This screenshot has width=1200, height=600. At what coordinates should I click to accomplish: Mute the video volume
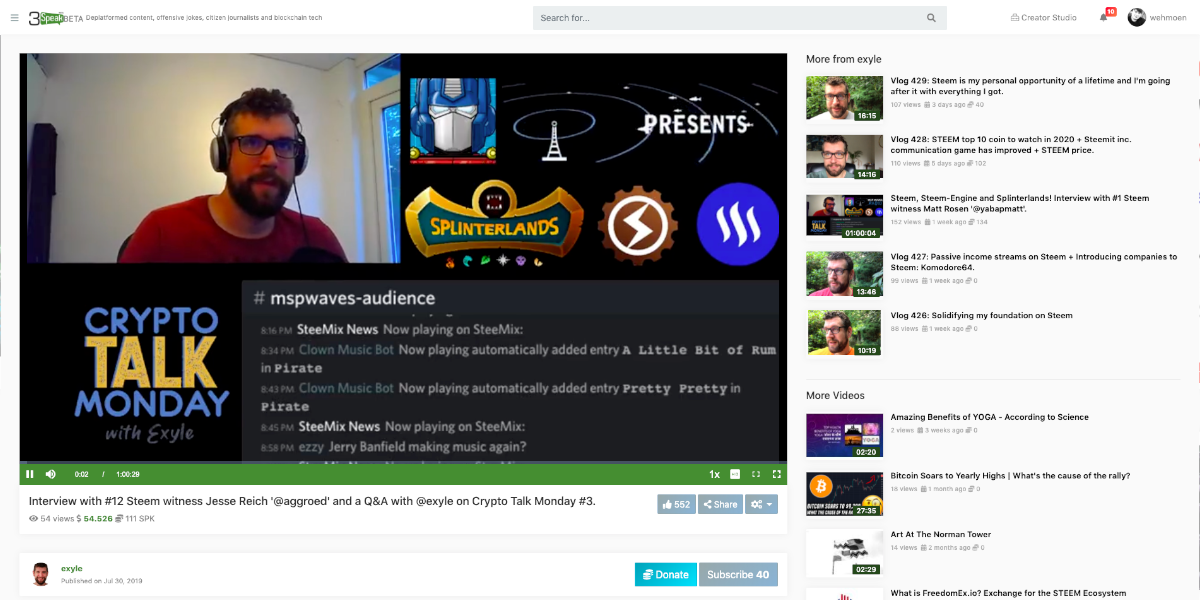tap(51, 474)
